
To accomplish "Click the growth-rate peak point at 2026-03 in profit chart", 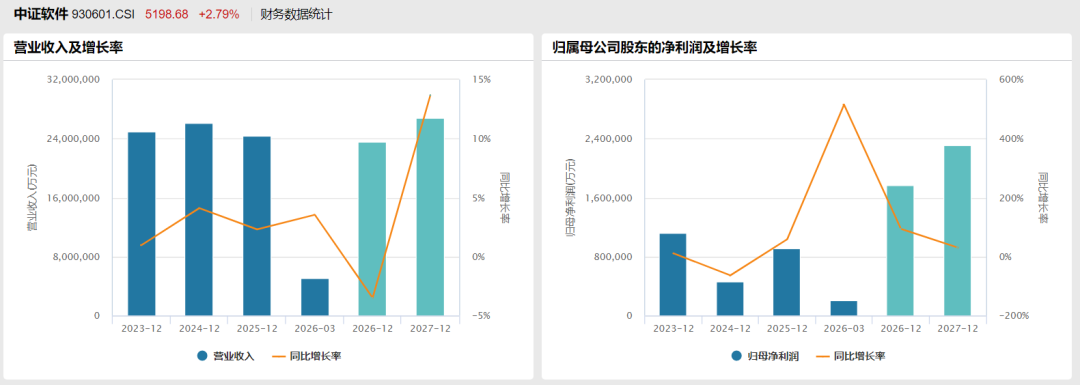I will 844,105.
